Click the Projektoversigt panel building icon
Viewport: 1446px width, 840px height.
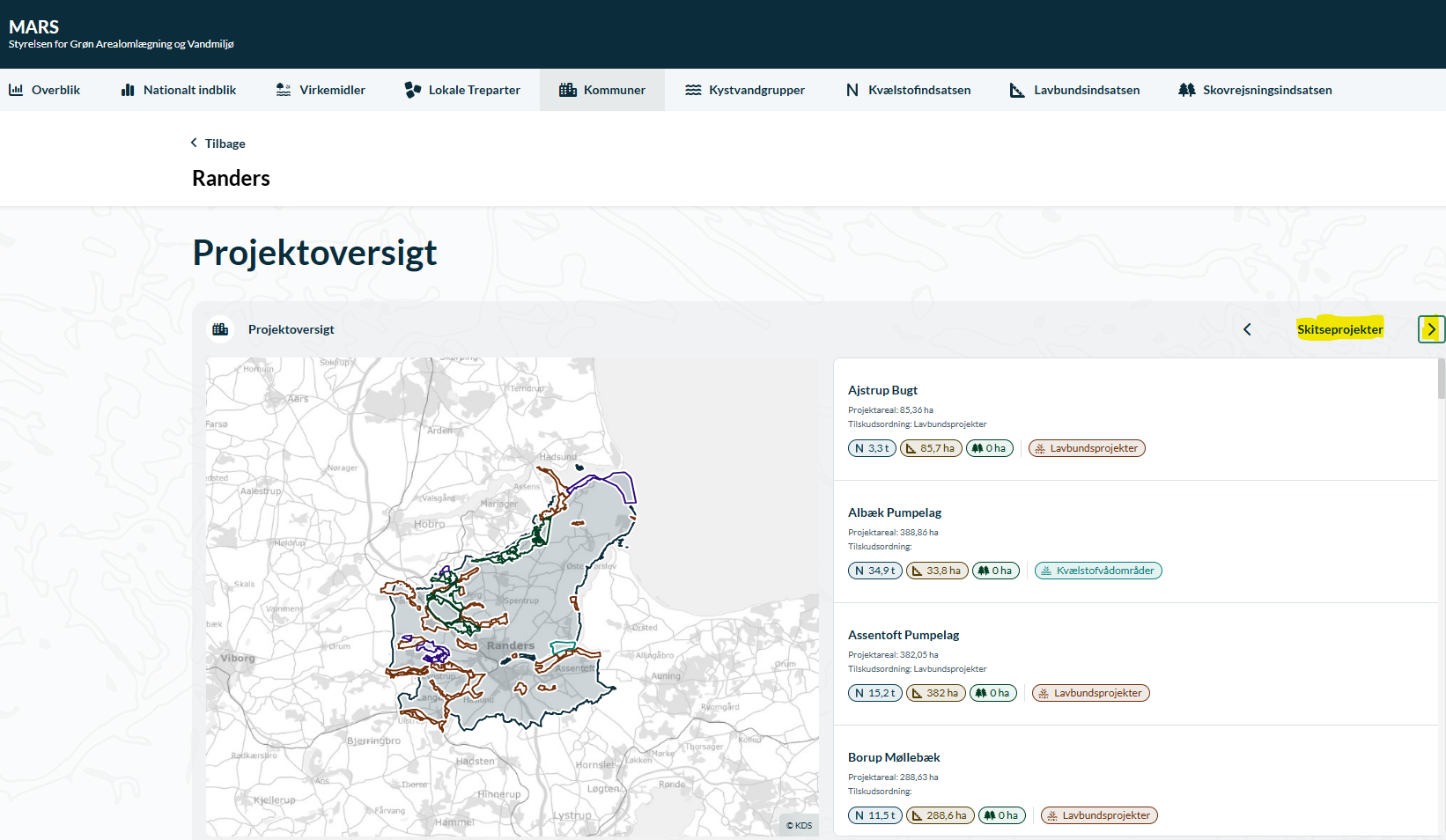[x=220, y=329]
